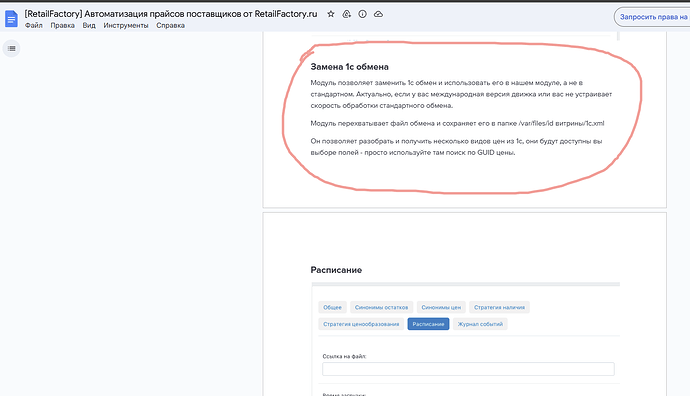
Task: Open the Google Docs home icon
Action: point(11,19)
